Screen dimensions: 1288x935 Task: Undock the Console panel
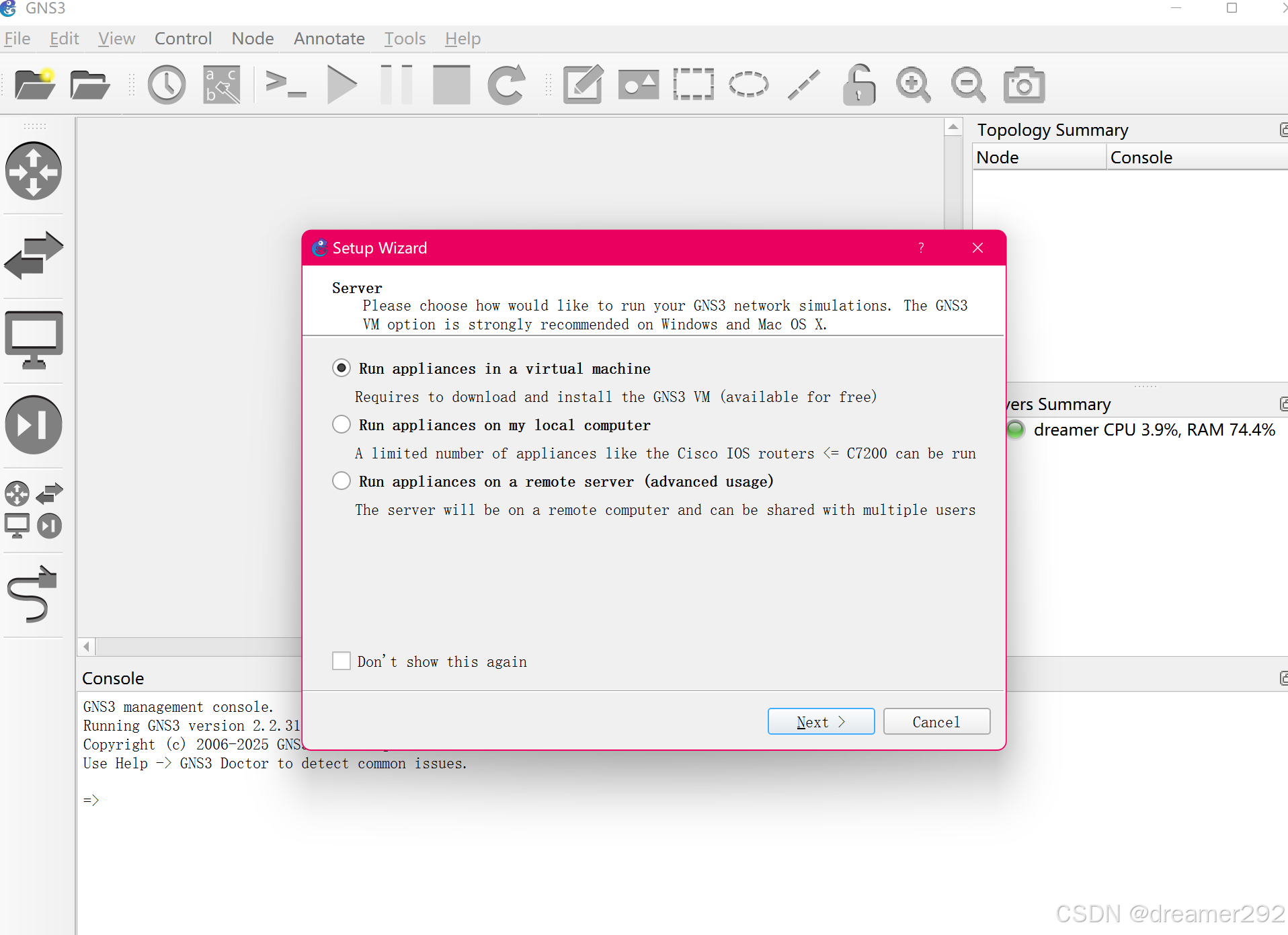[1283, 678]
